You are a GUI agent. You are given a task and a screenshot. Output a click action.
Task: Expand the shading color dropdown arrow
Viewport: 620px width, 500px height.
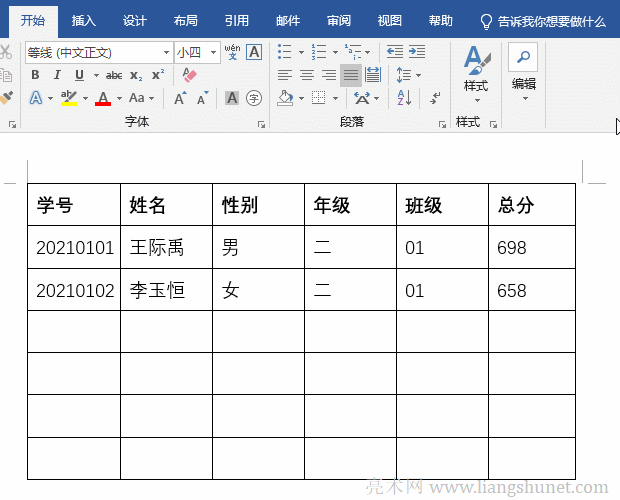coord(302,98)
